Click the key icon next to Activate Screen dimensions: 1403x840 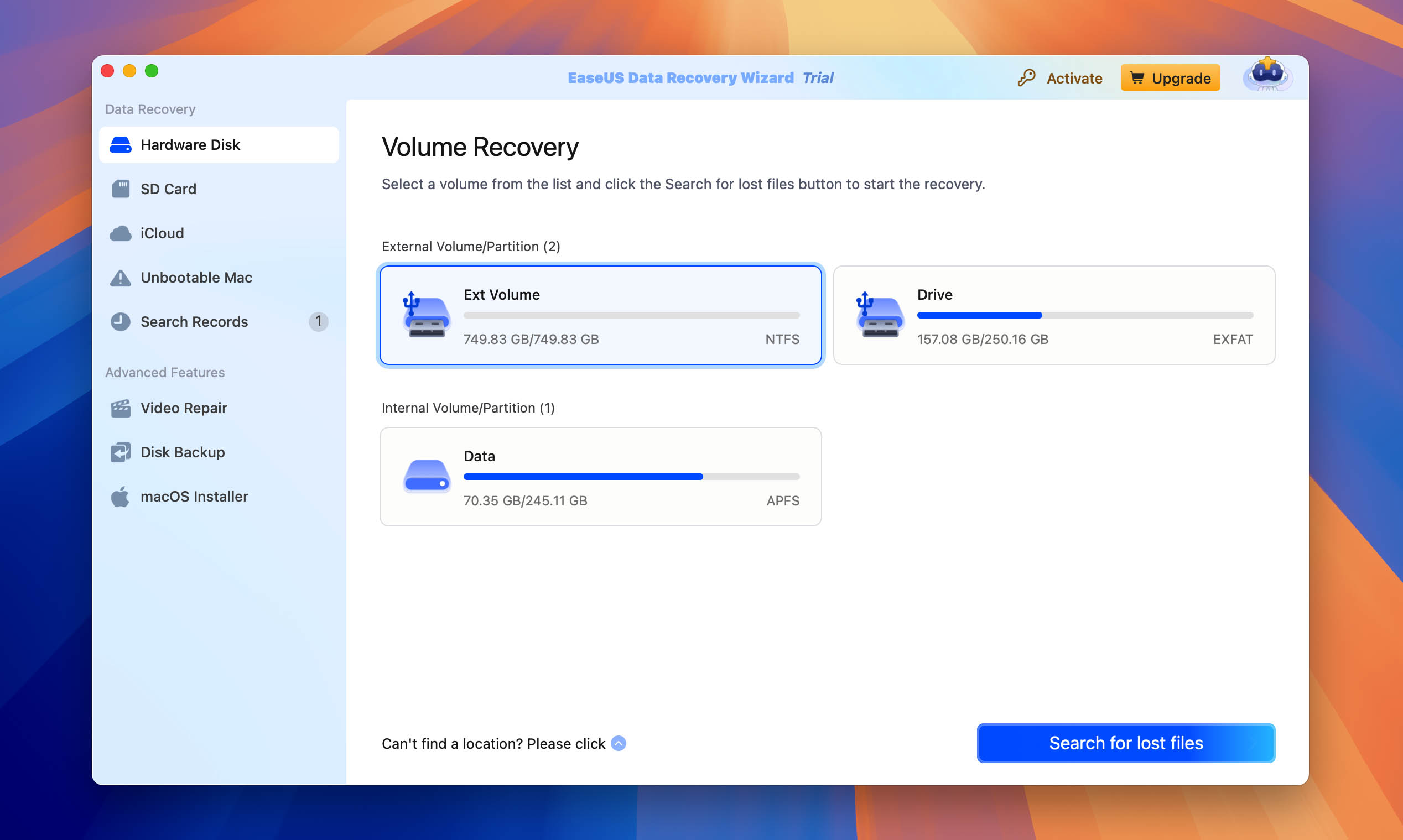(1027, 77)
